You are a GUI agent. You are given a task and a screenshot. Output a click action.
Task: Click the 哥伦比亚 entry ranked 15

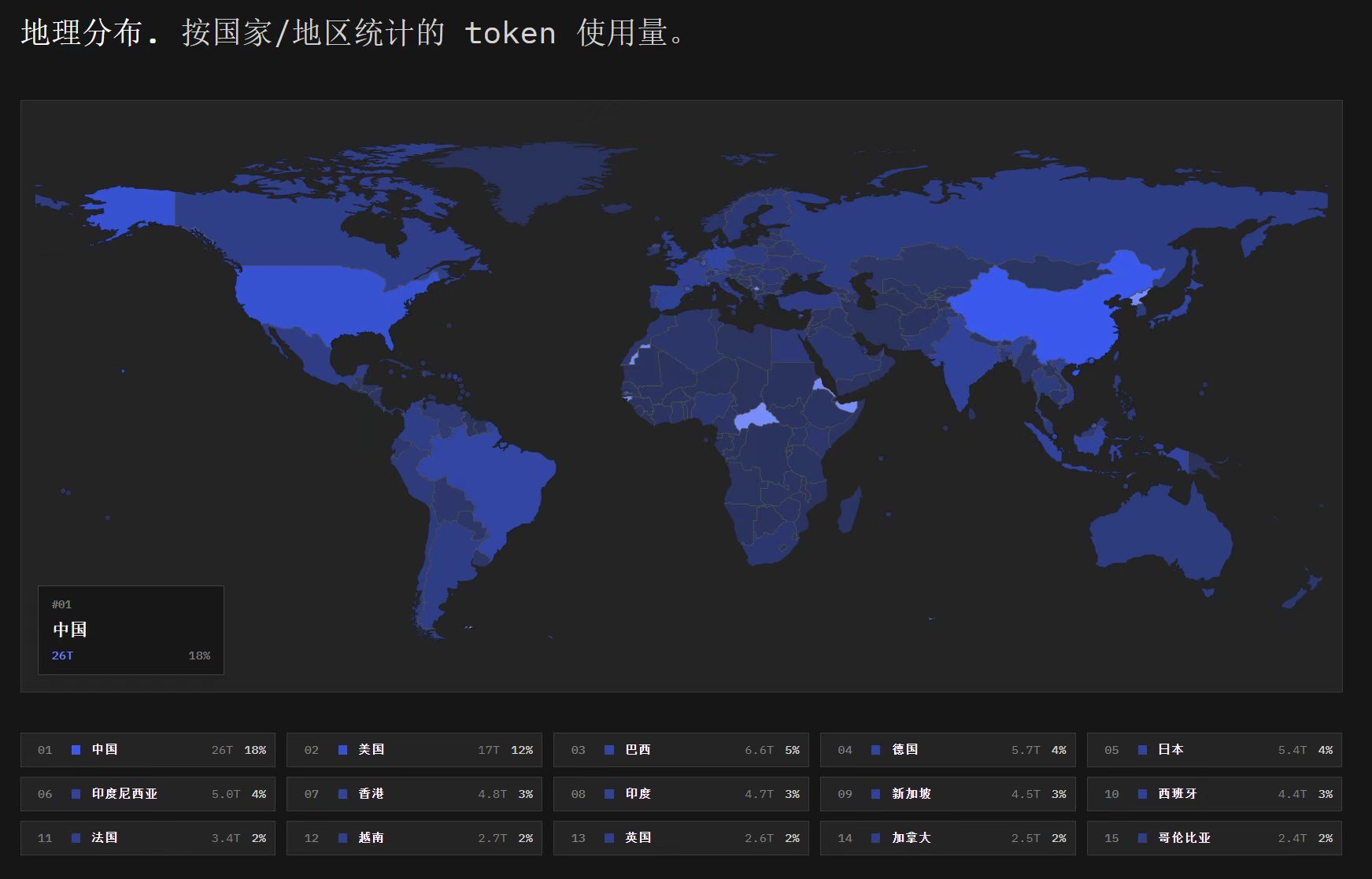[1215, 838]
